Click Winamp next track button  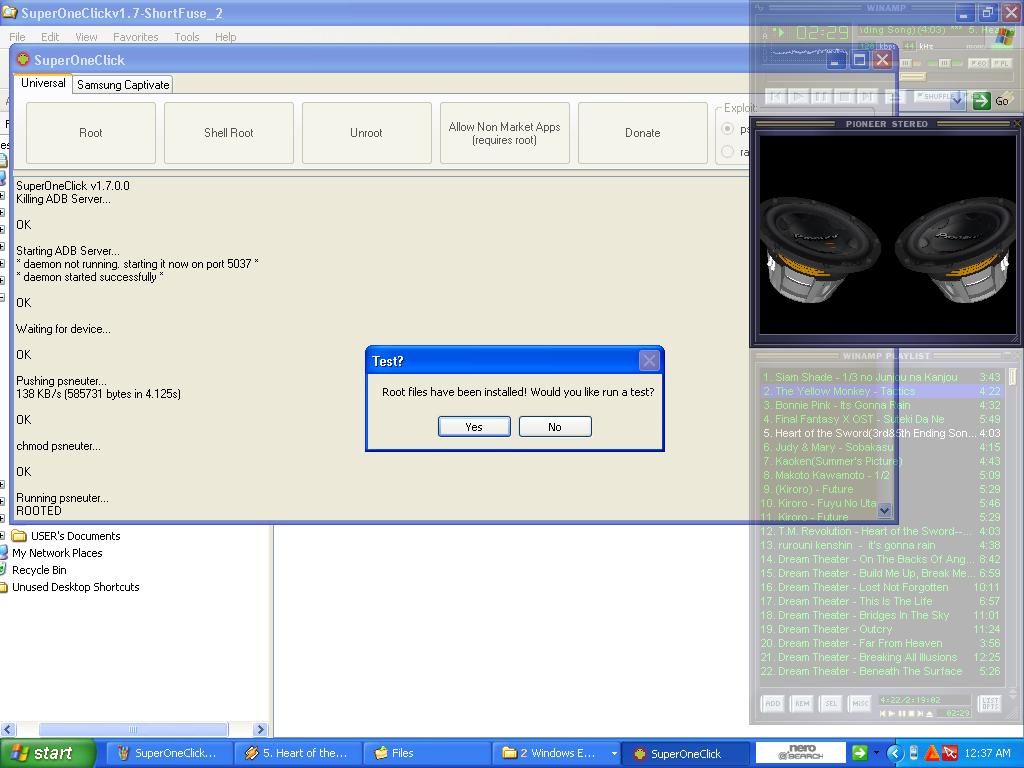867,96
